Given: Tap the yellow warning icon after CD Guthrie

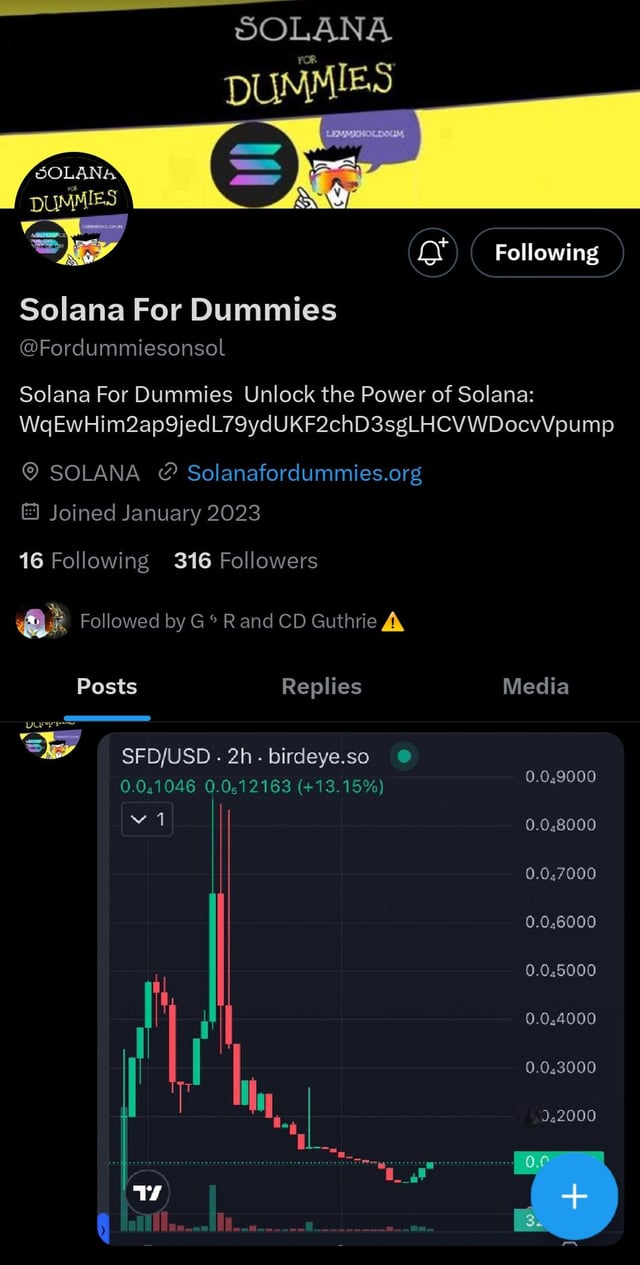Looking at the screenshot, I should pos(393,621).
